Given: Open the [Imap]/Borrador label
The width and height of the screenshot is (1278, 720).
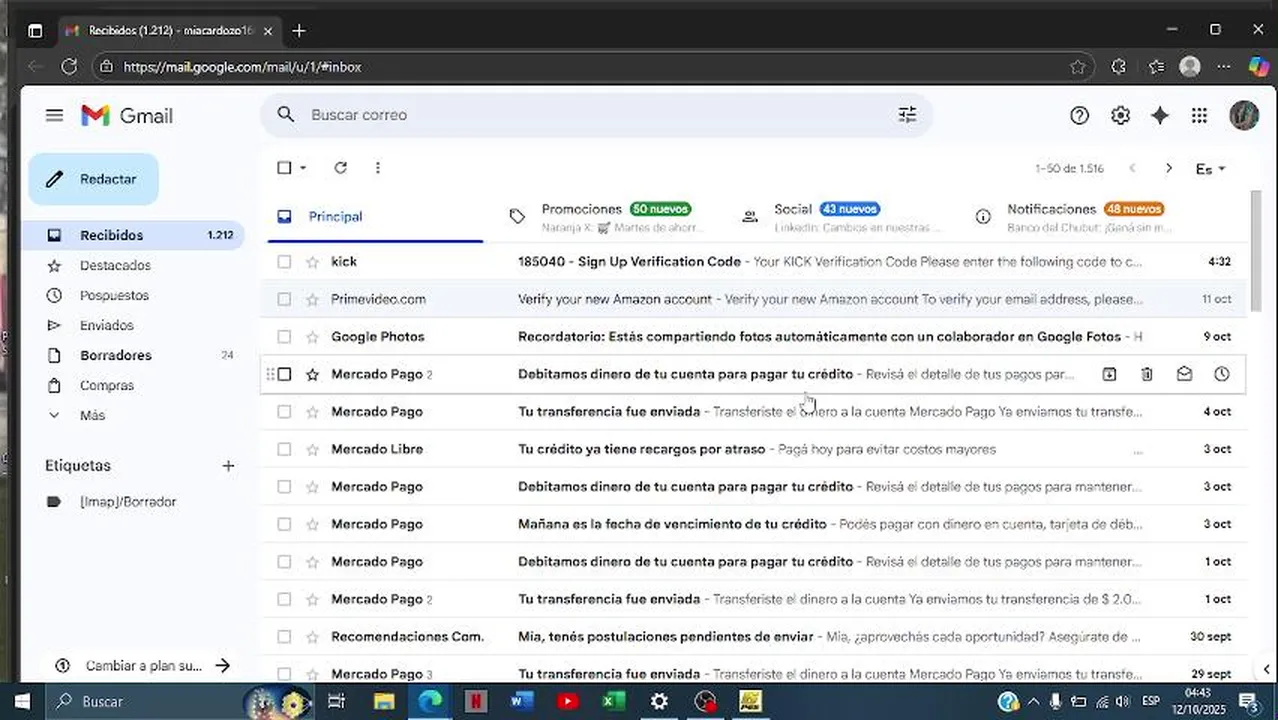Looking at the screenshot, I should coord(128,502).
